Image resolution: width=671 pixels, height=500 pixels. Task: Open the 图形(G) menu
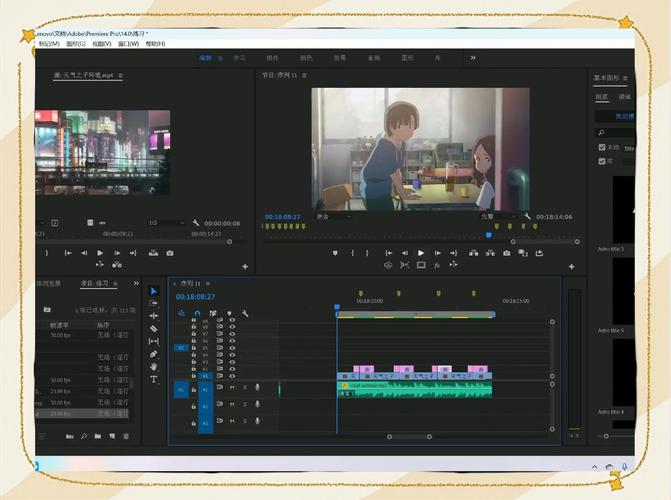pyautogui.click(x=76, y=44)
